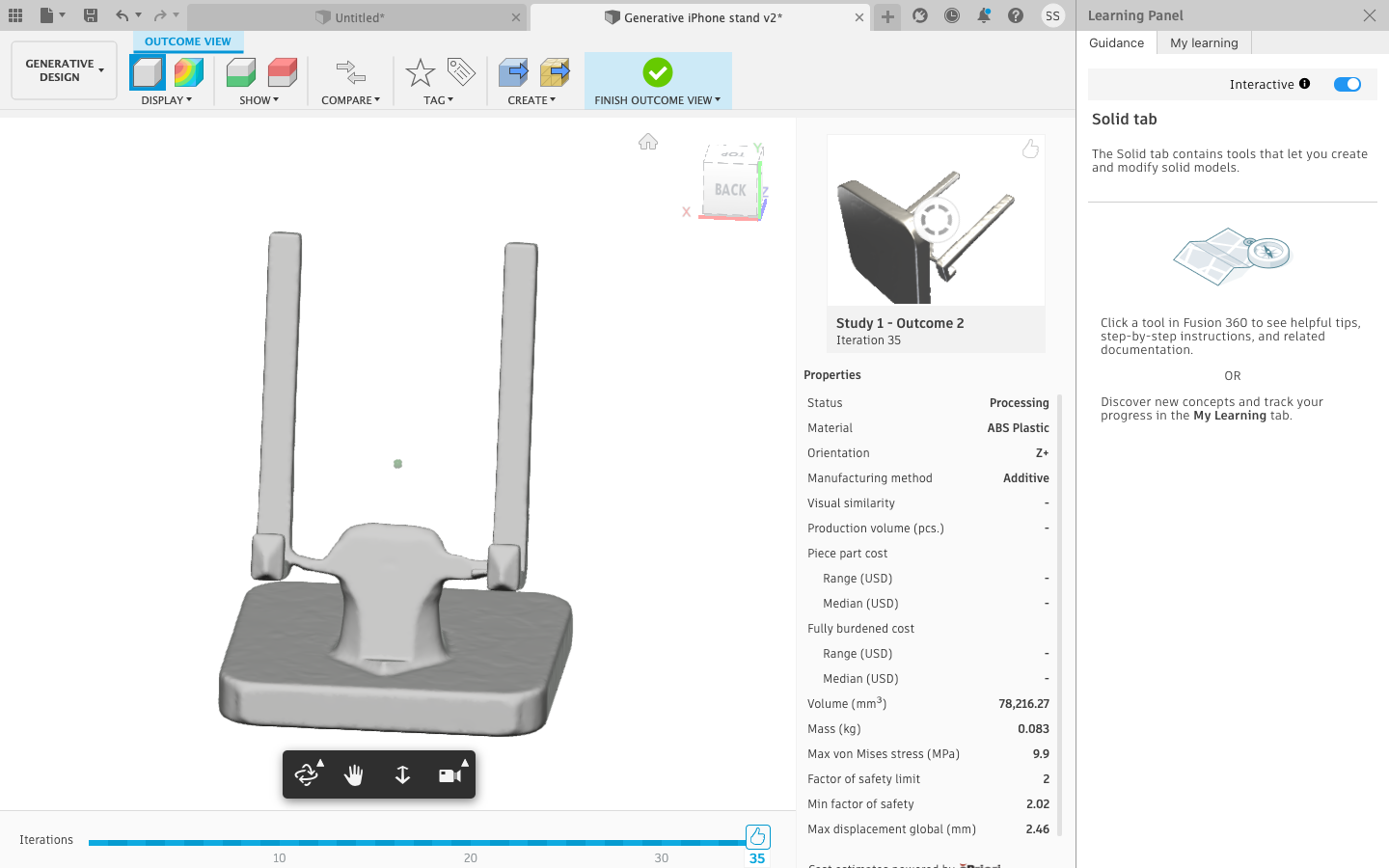Click the Status value "Processing"
1389x868 pixels.
[1019, 403]
